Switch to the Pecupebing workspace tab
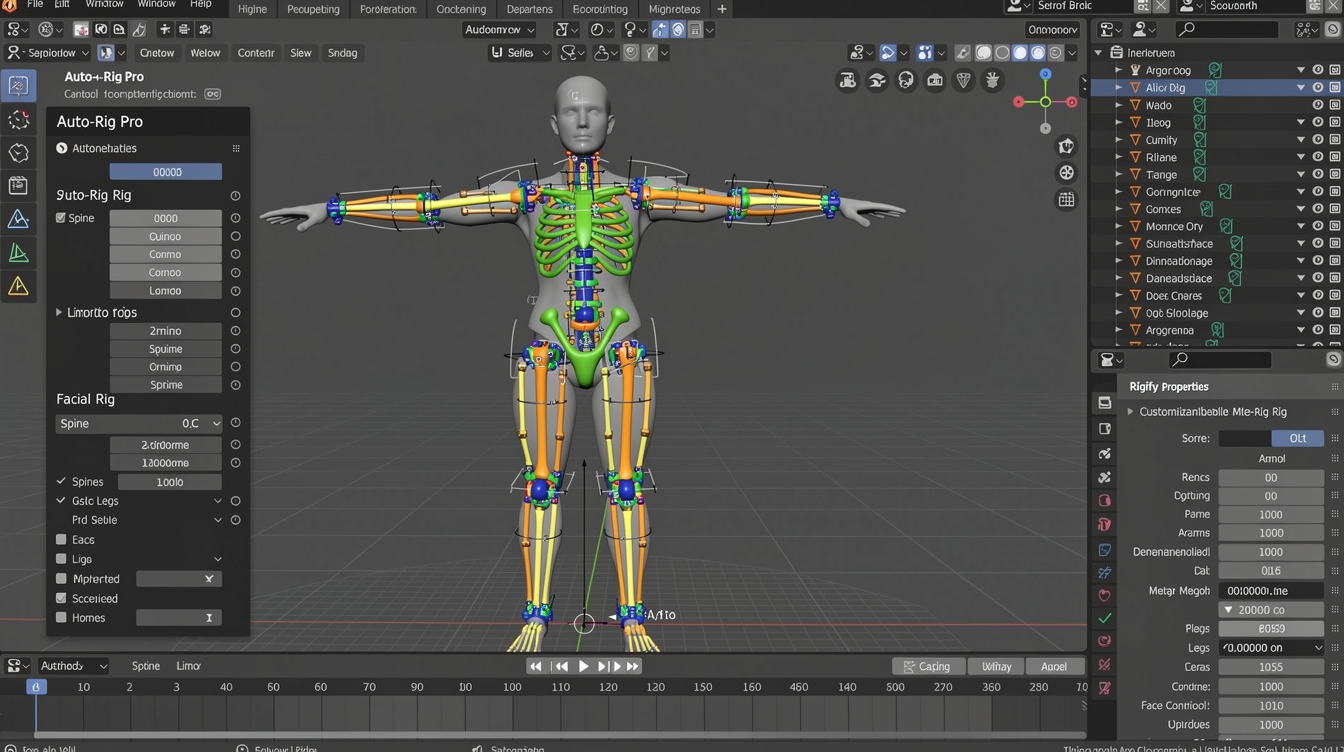This screenshot has height=752, width=1344. tap(313, 9)
